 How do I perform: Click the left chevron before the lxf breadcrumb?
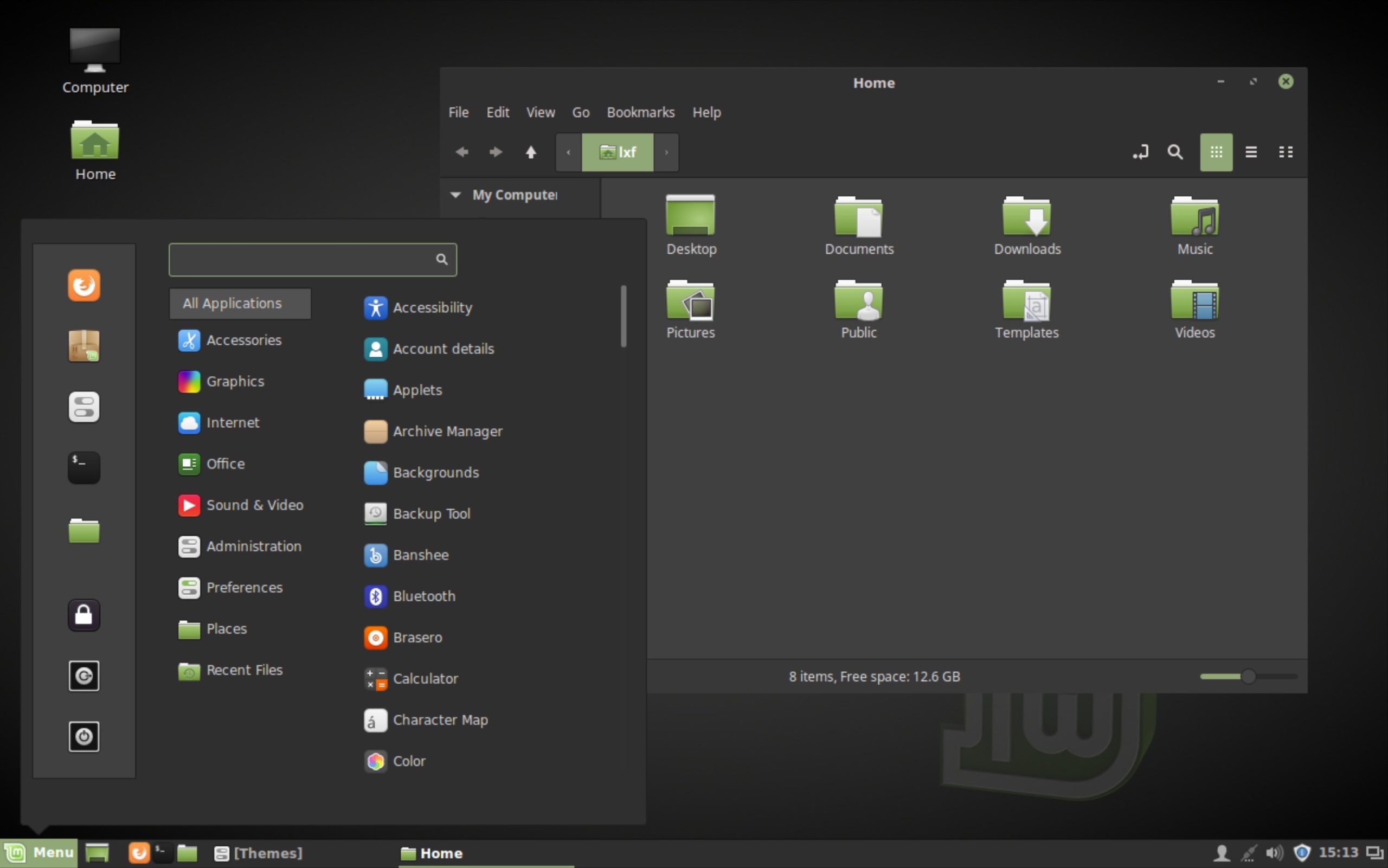pos(568,152)
